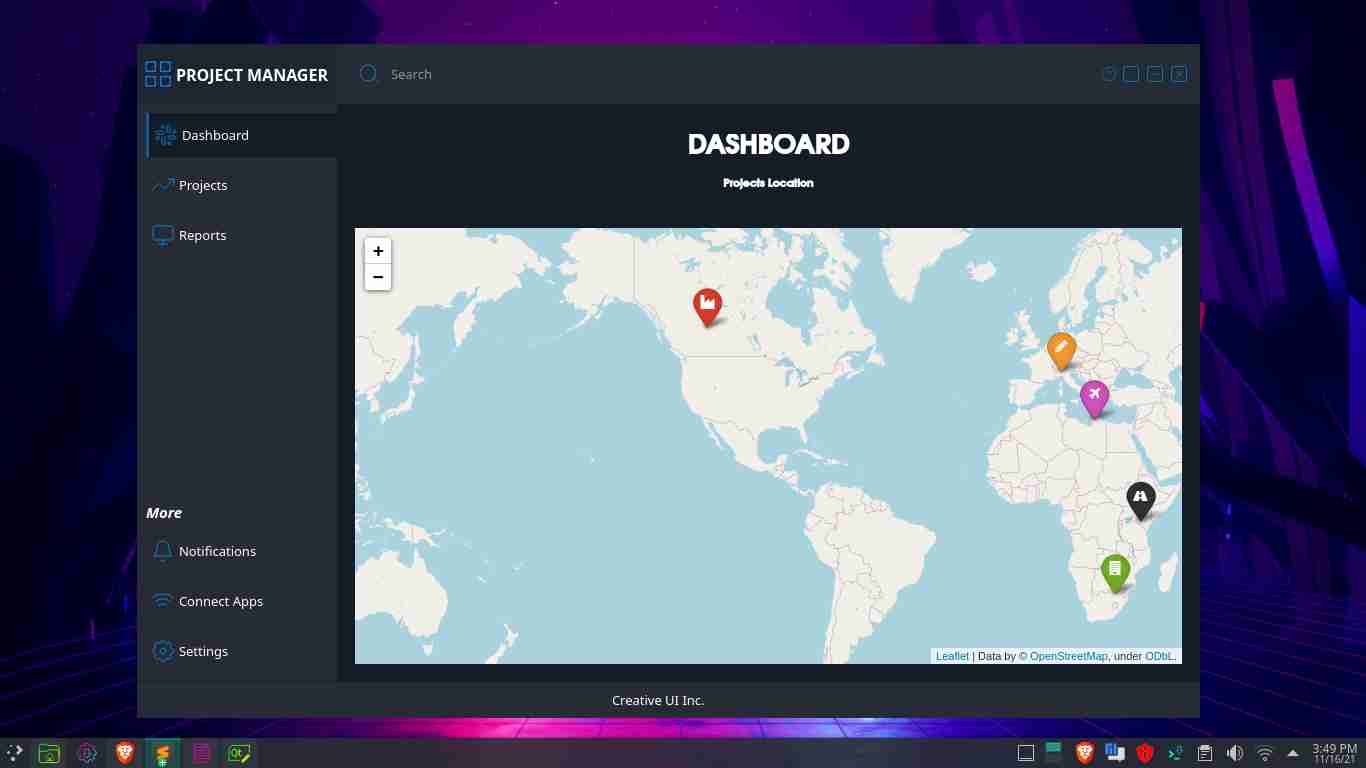Open the file manager from the taskbar
Screen dimensions: 1366x768
point(49,753)
